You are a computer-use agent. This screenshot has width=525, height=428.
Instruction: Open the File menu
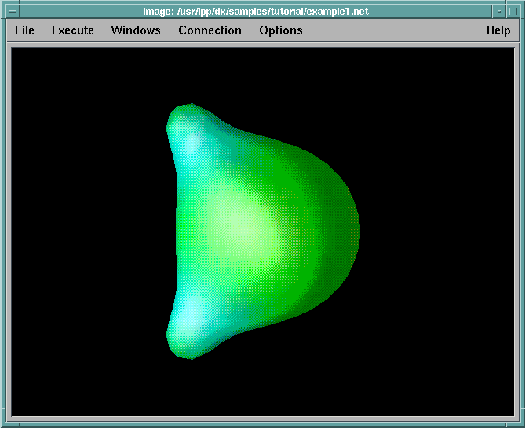(x=24, y=30)
